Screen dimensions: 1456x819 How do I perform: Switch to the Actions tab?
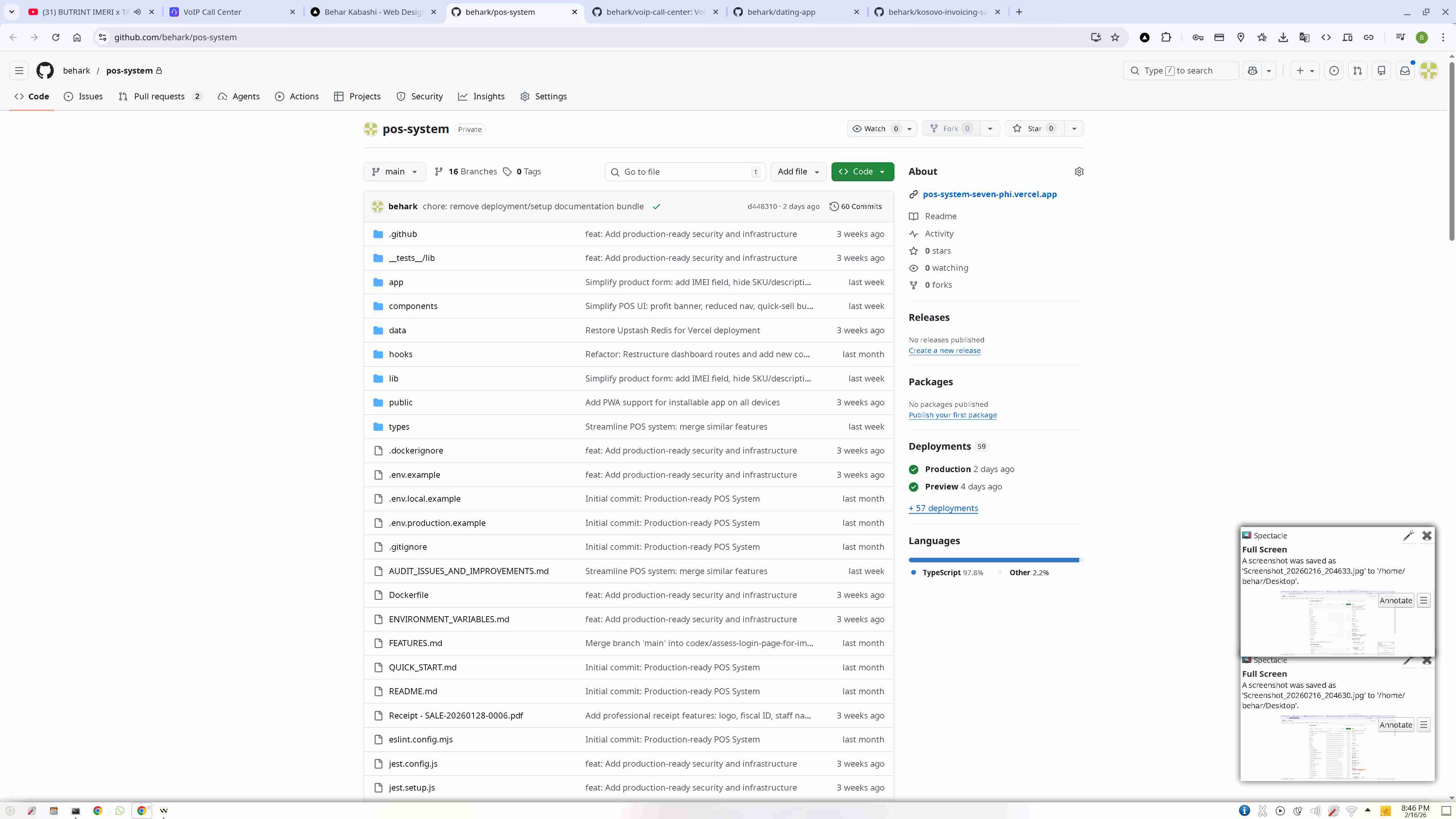point(297,96)
